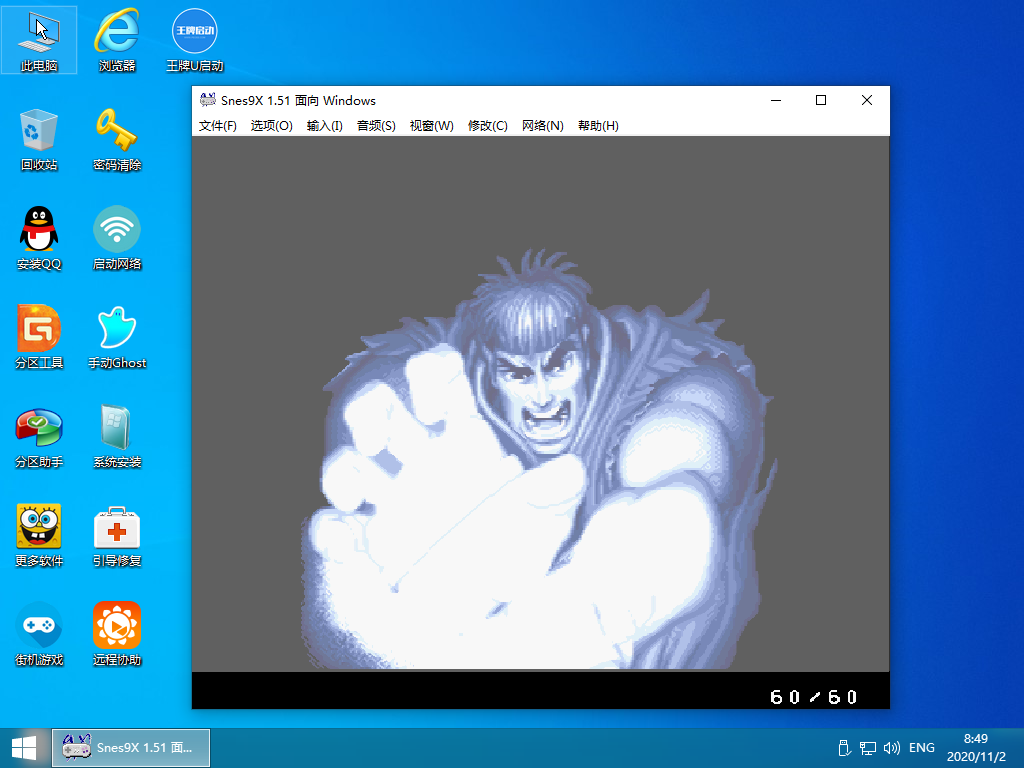Open the 引导修复 first-aid kit icon

pyautogui.click(x=117, y=536)
